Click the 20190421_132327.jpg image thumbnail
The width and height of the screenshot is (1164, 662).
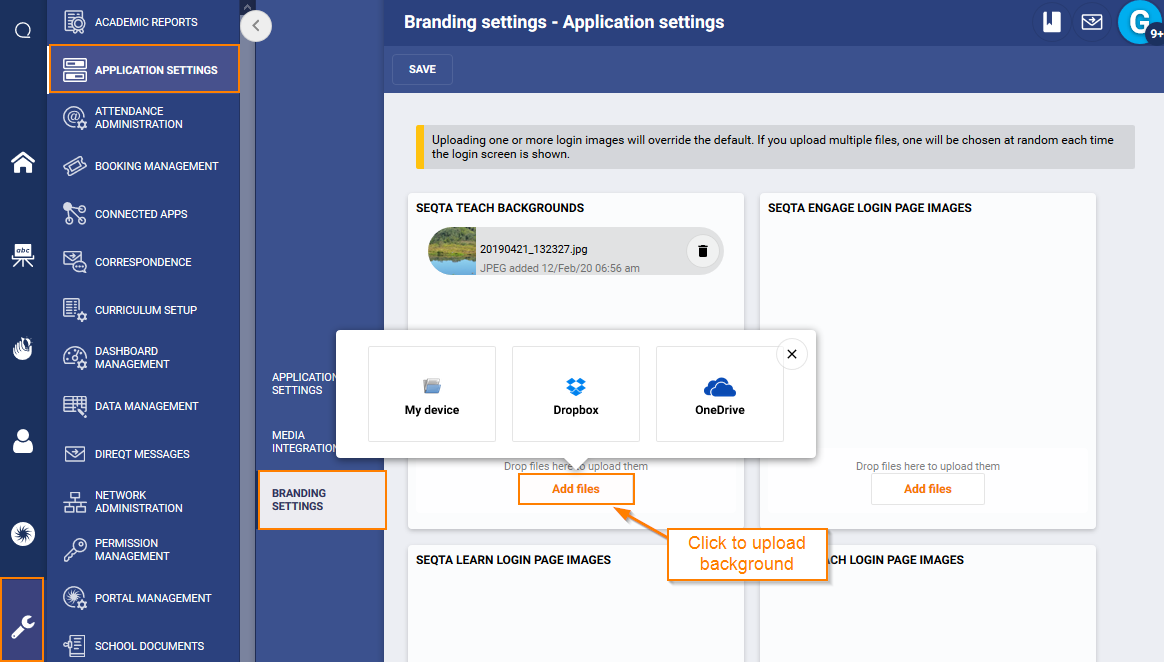coord(452,251)
